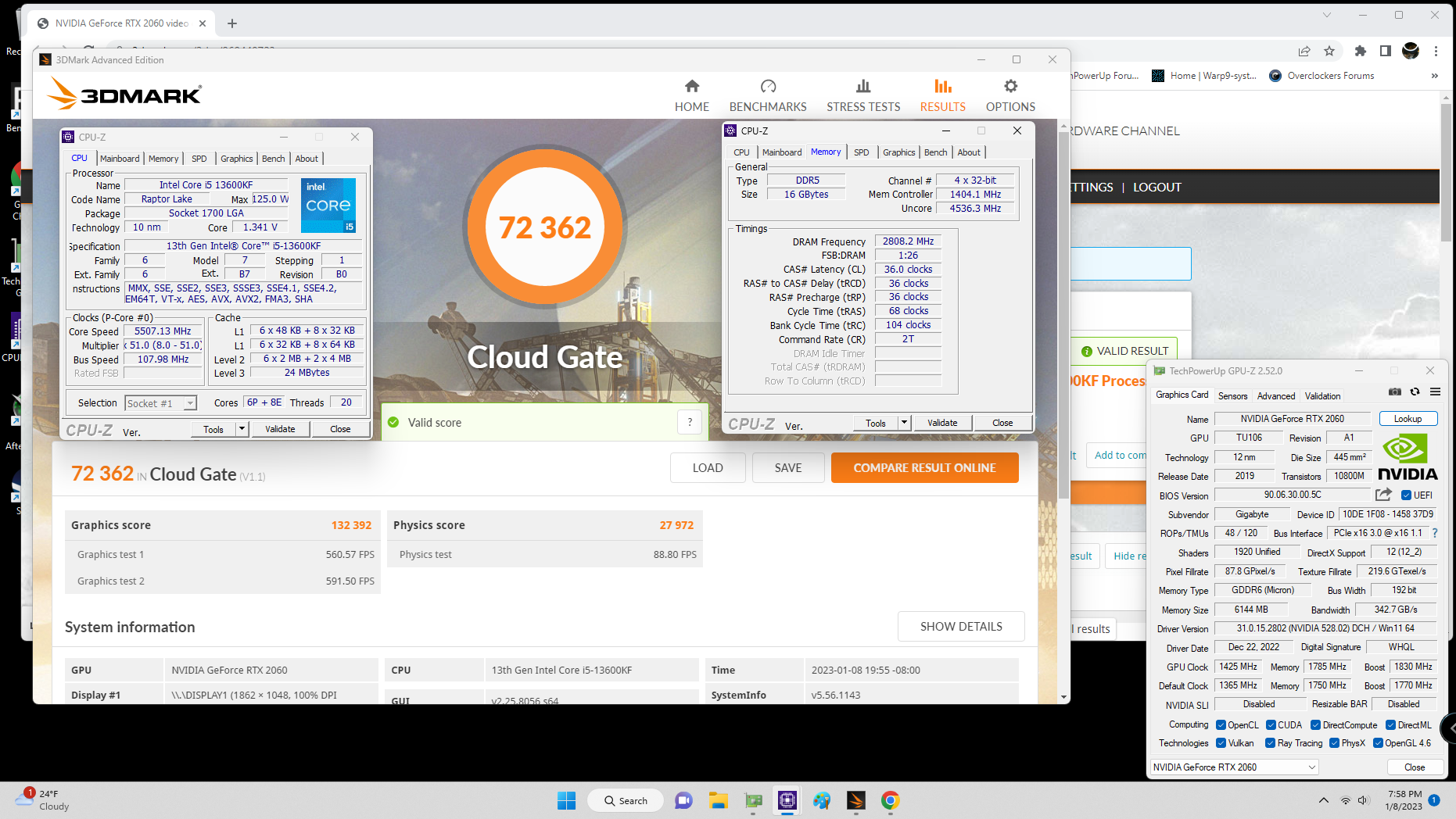Open GPU-Z icon on taskbar
The width and height of the screenshot is (1456, 819).
pyautogui.click(x=753, y=800)
